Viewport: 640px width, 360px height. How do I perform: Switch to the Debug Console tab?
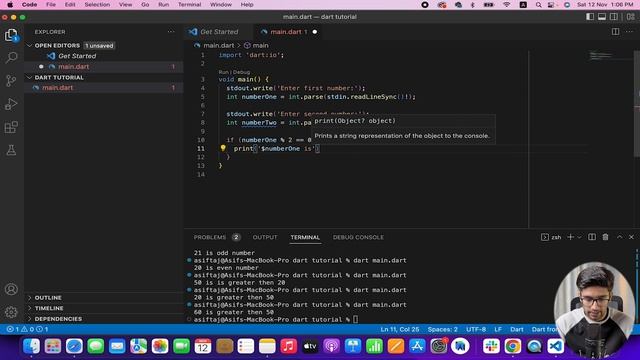click(358, 237)
